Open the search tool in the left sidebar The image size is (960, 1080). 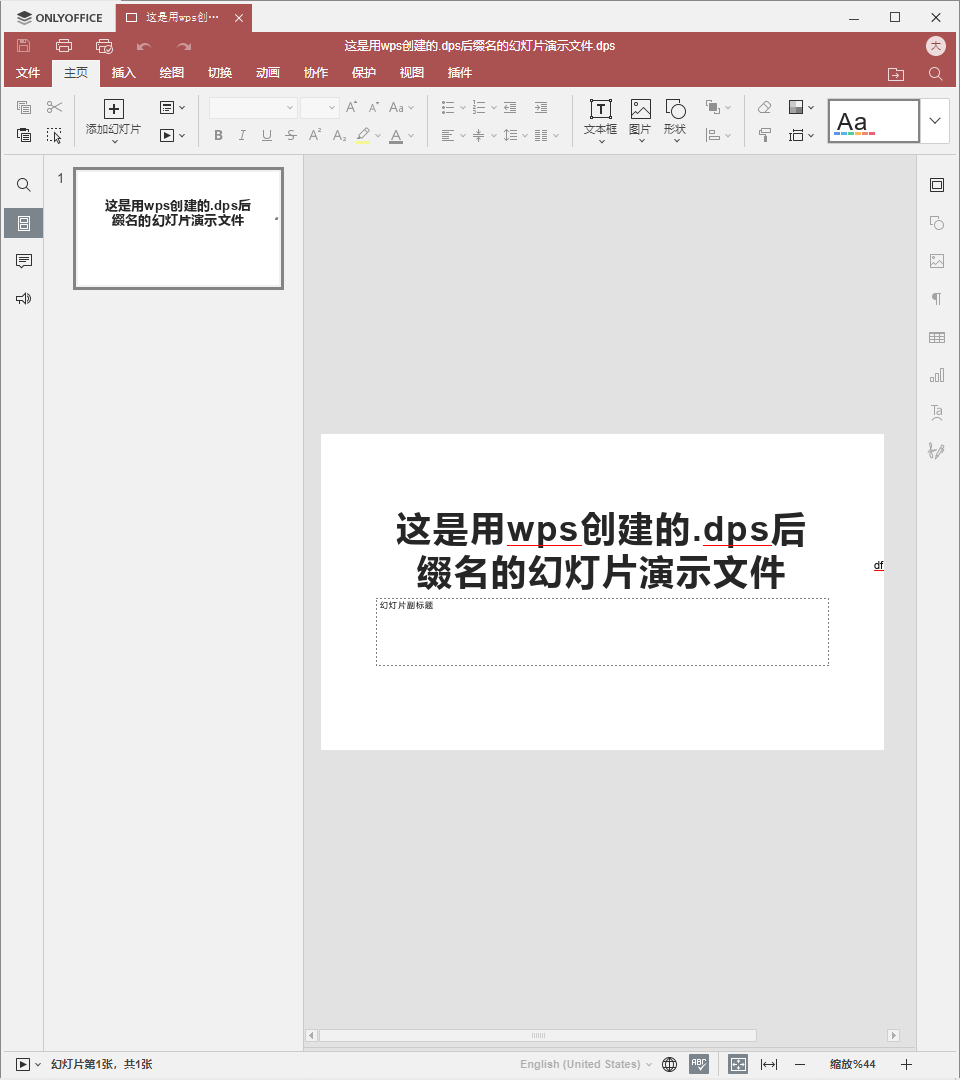click(x=23, y=184)
